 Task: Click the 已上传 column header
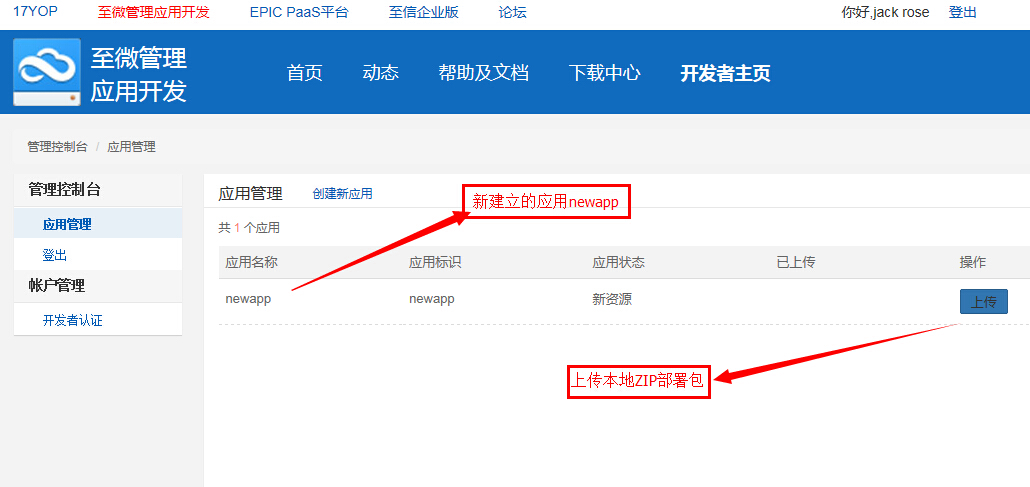(x=795, y=262)
